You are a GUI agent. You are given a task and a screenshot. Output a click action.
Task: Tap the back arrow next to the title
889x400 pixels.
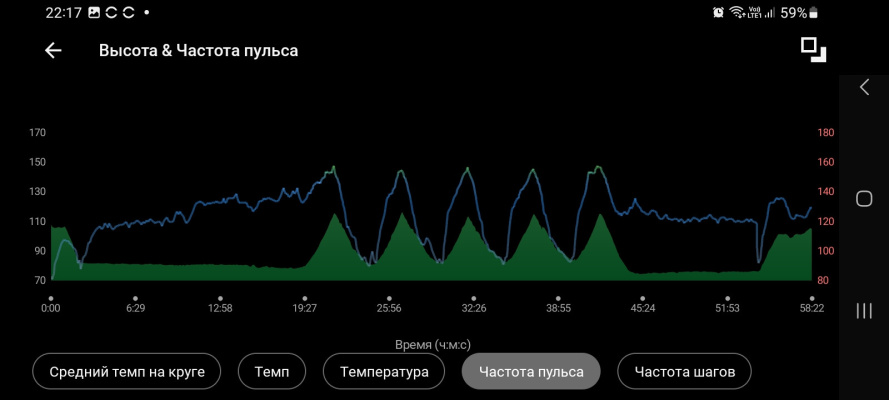pos(53,50)
